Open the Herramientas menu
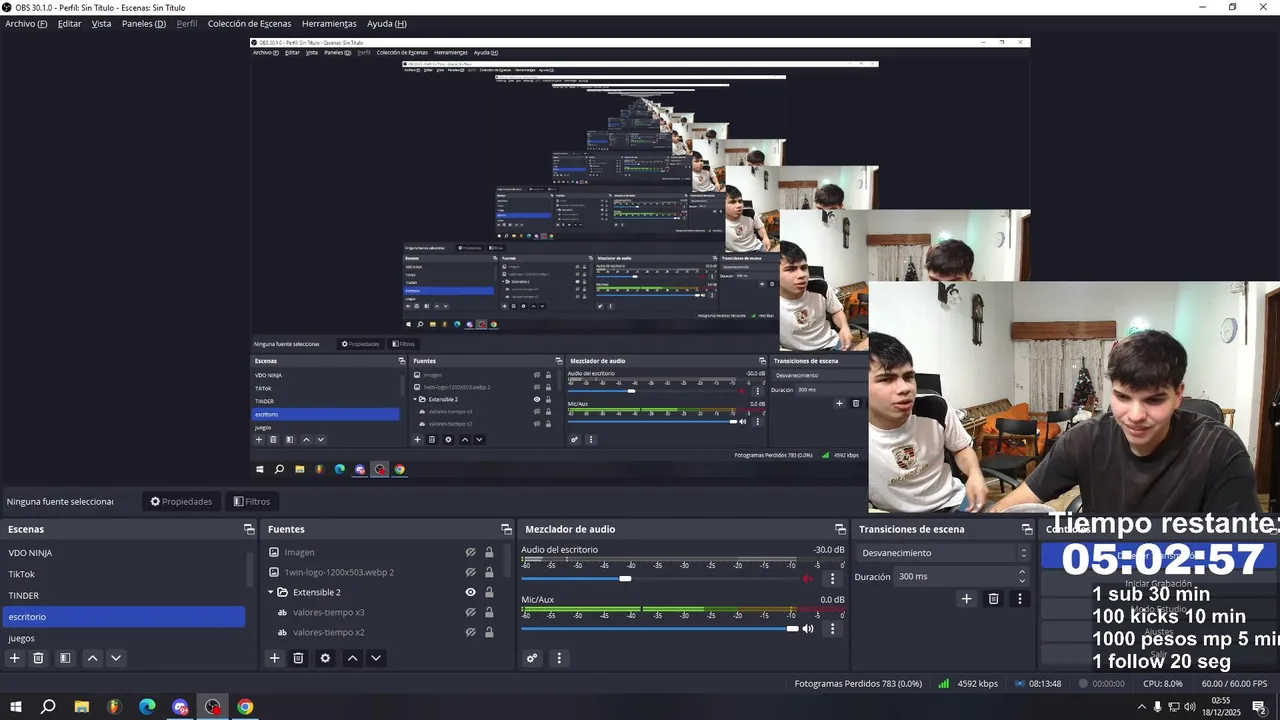Viewport: 1280px width, 720px height. (329, 23)
